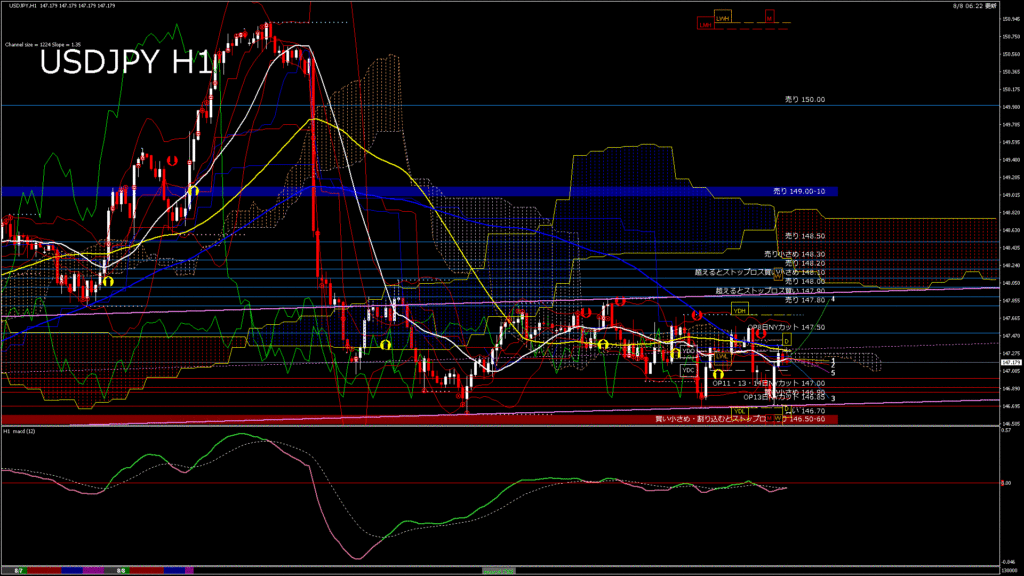
Task: Click the large USDJPY H1 title
Action: pyautogui.click(x=127, y=64)
